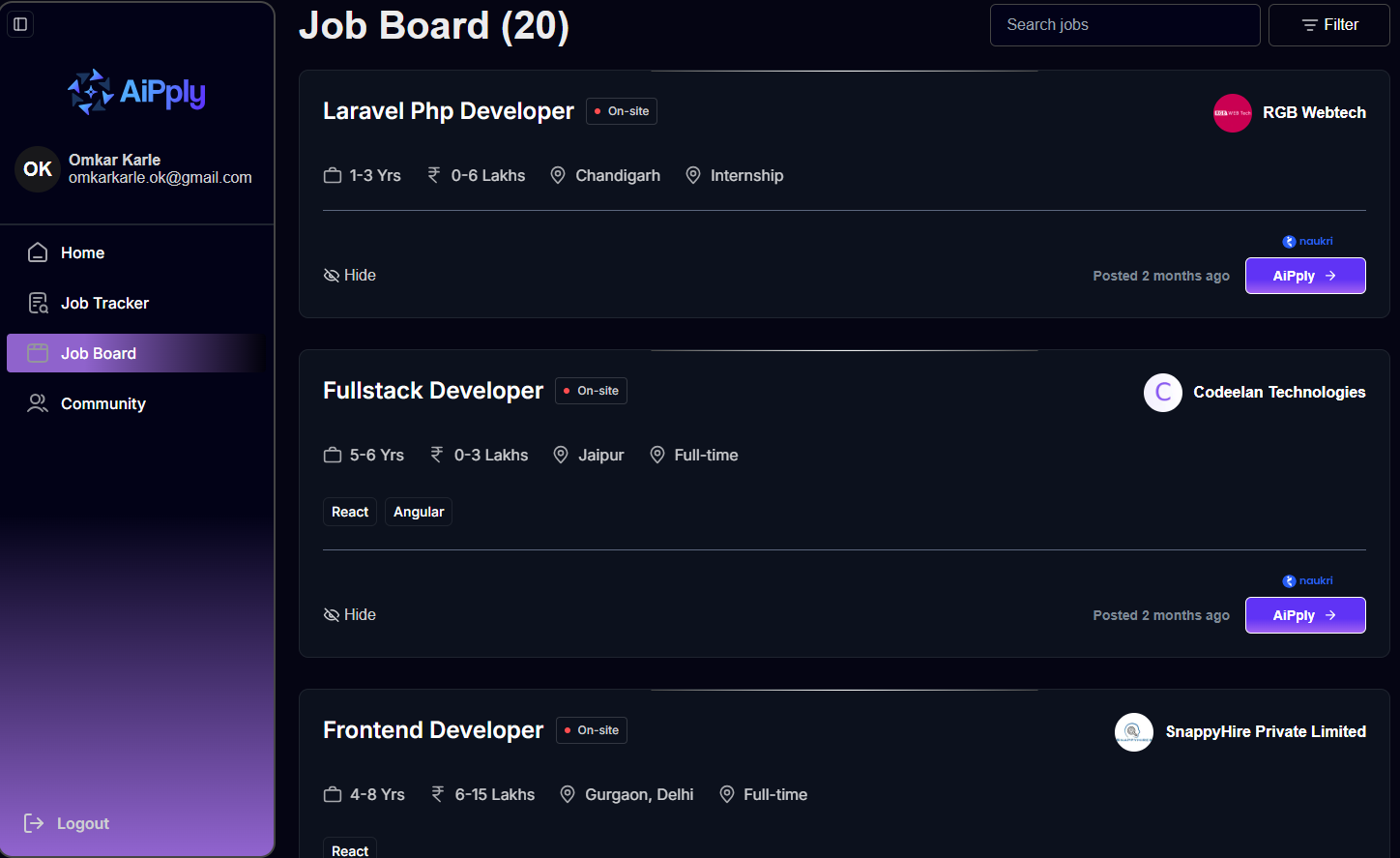Focus the Search jobs field
This screenshot has height=858, width=1400.
pos(1125,25)
